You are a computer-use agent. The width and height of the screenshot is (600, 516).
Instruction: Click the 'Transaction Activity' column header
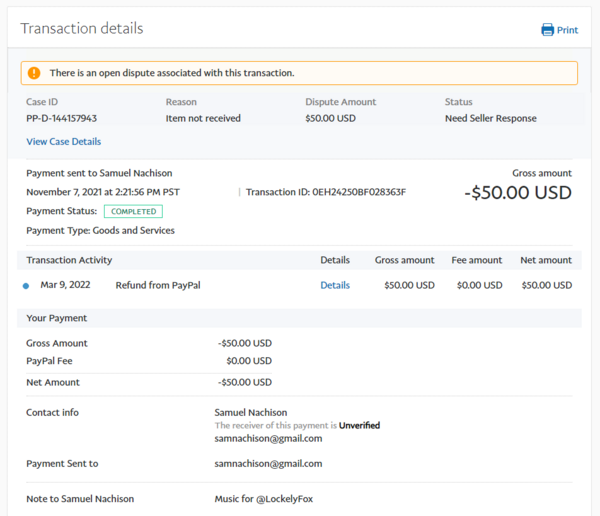coord(69,260)
